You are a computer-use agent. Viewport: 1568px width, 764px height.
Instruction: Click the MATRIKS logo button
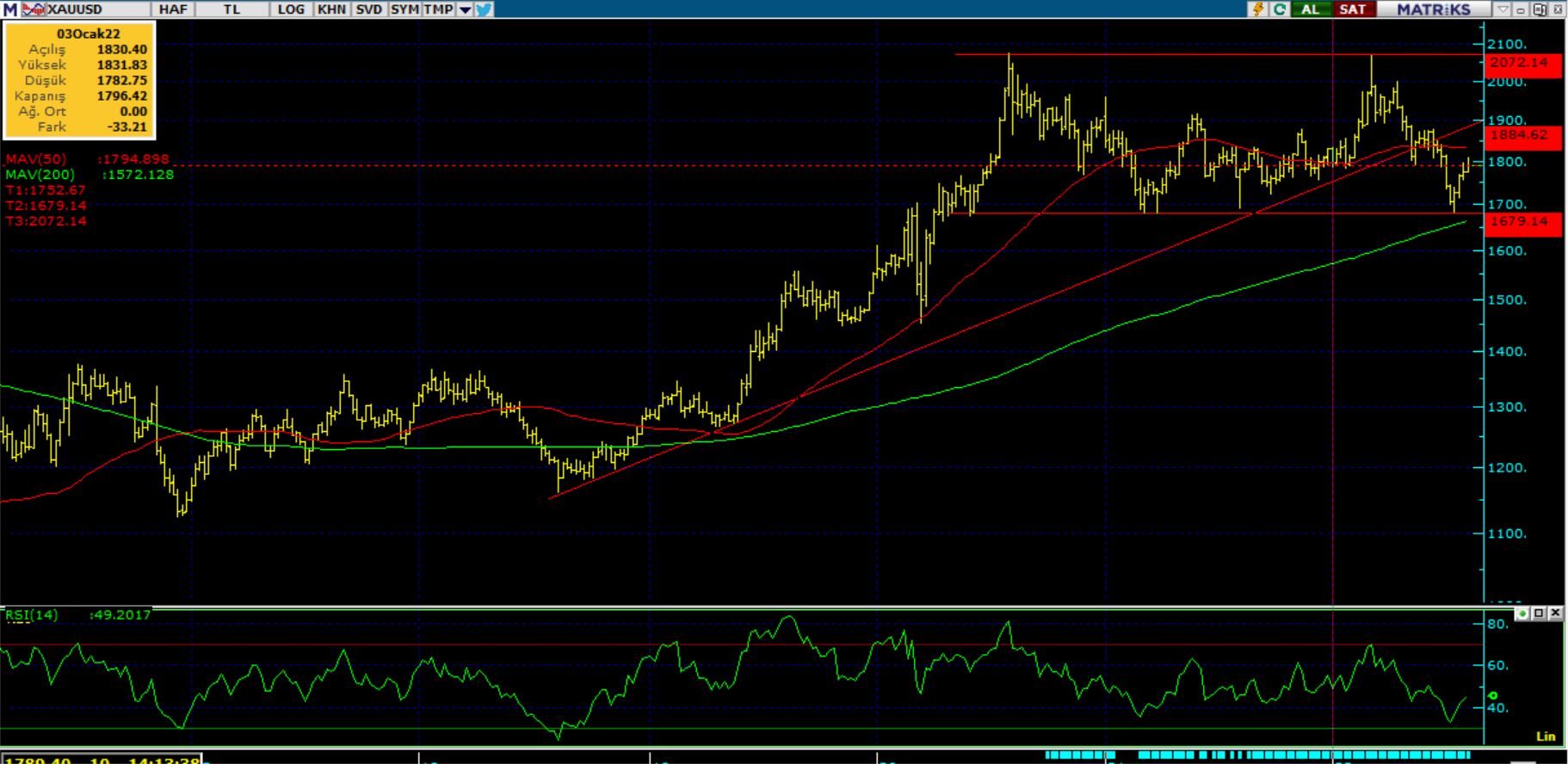pos(1433,9)
